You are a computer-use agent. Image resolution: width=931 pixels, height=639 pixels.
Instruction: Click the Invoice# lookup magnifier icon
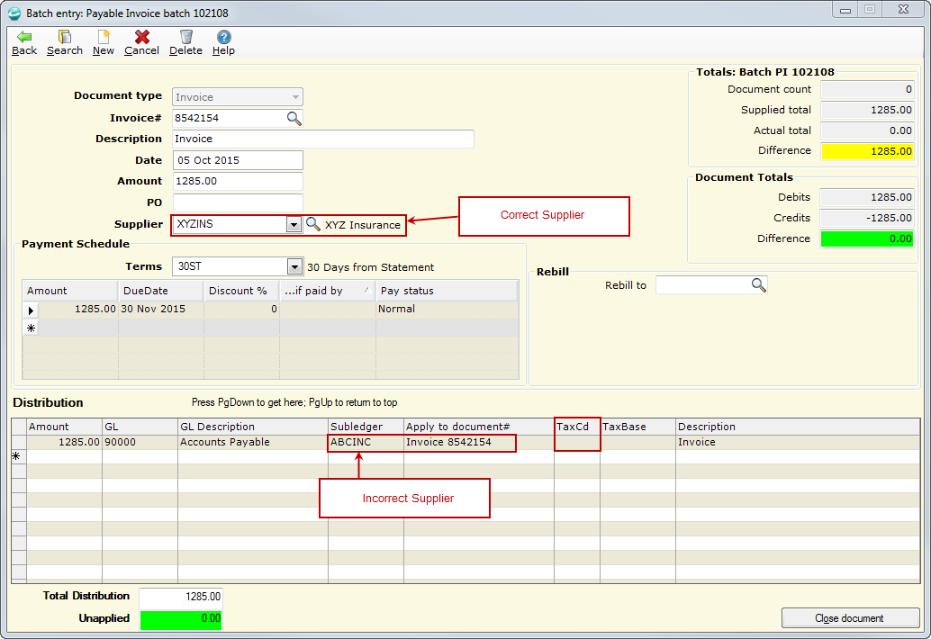click(x=294, y=118)
